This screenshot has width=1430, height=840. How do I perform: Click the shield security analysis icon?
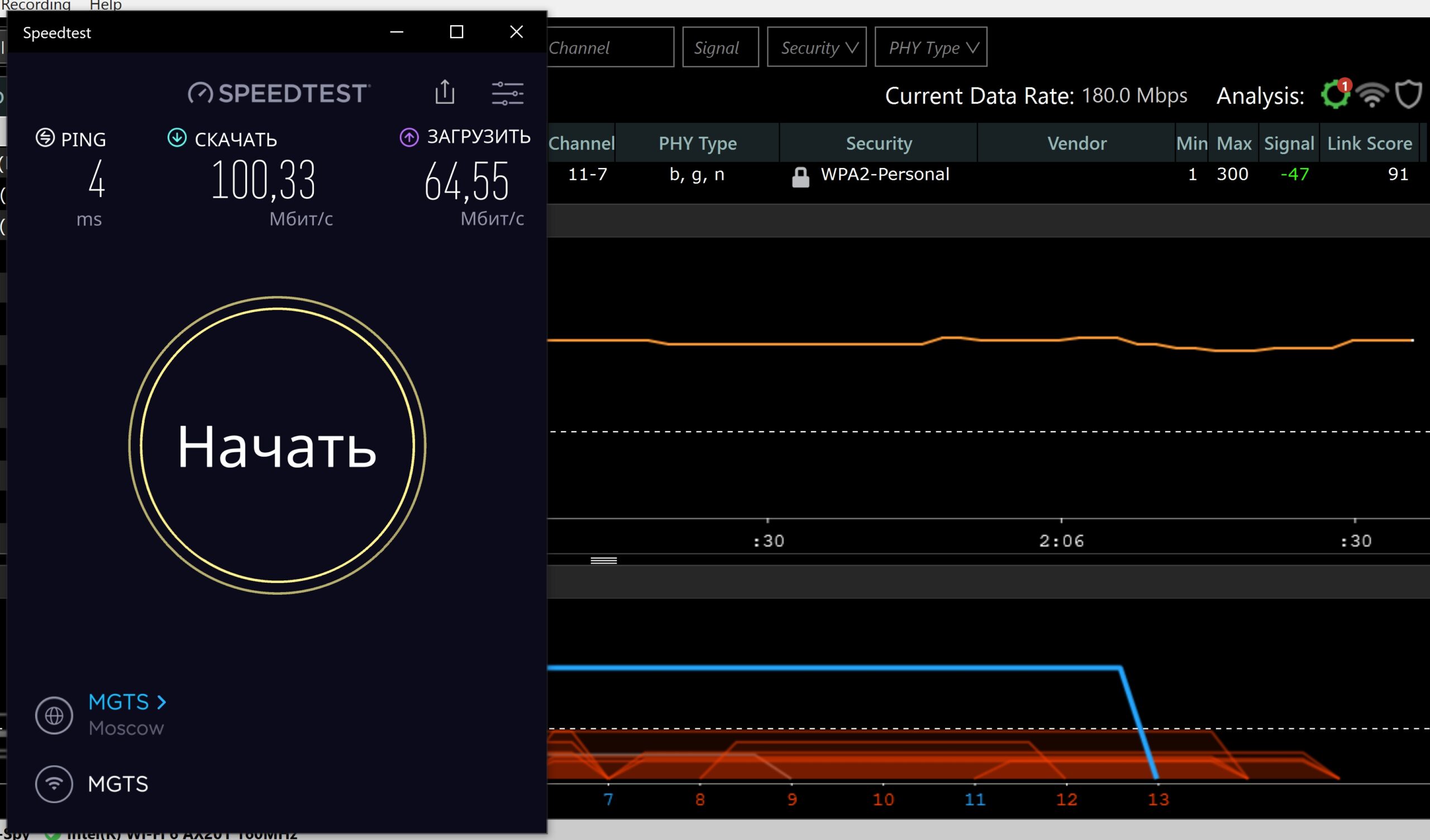click(1408, 94)
